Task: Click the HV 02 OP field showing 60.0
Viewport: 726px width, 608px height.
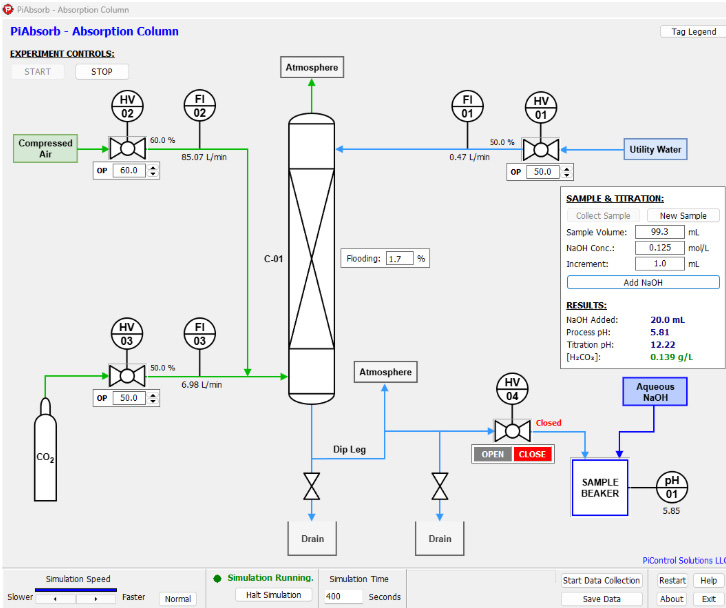Action: click(130, 170)
